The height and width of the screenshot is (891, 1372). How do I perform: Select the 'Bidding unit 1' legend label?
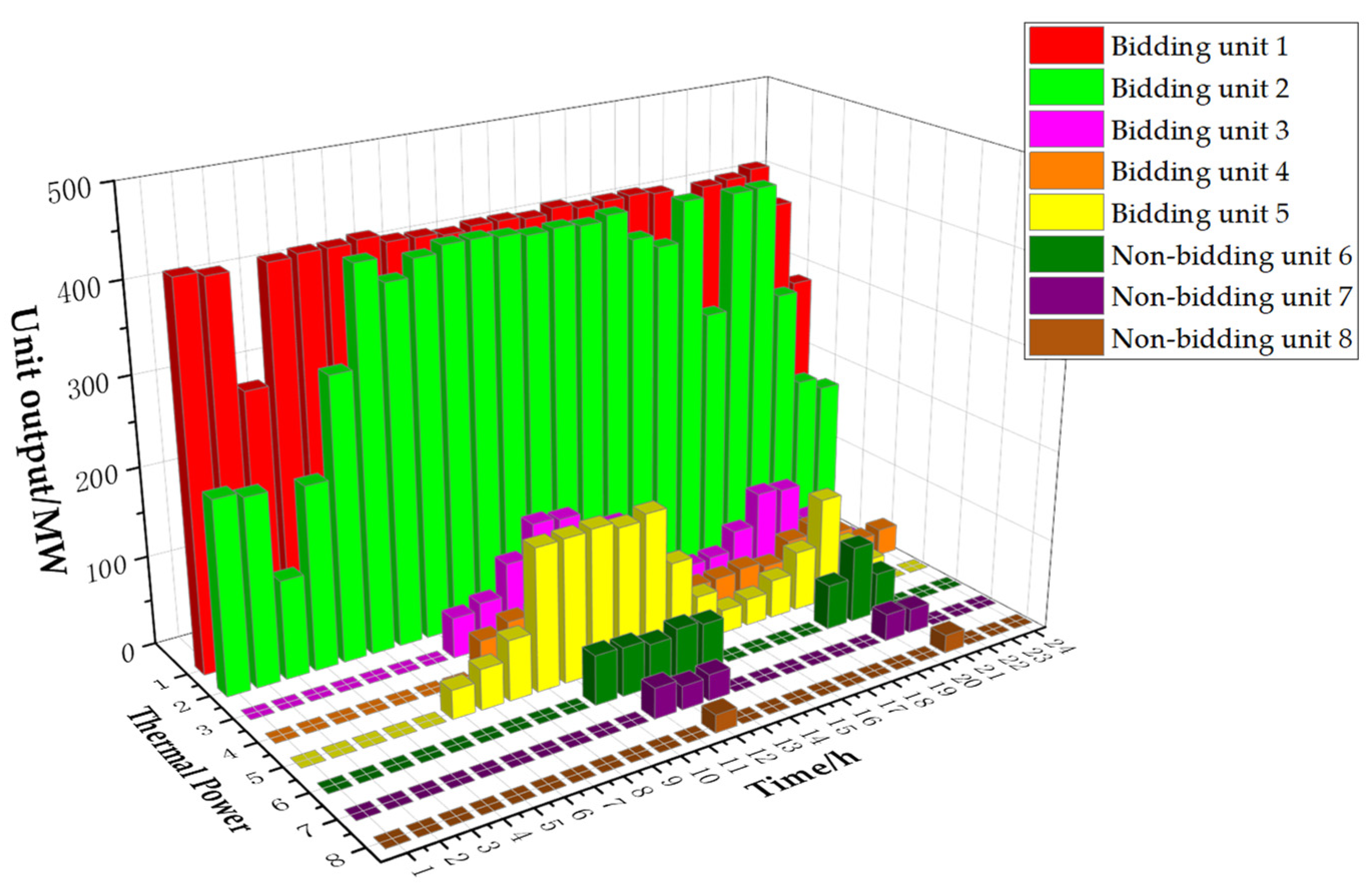click(x=1199, y=46)
